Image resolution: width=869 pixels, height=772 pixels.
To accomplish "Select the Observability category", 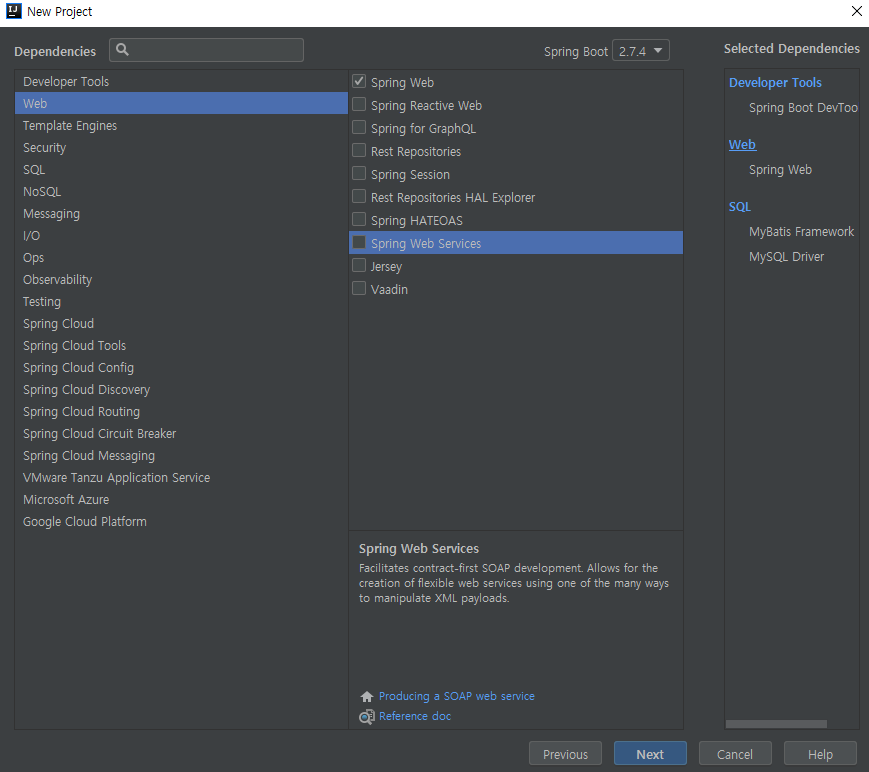I will click(181, 280).
